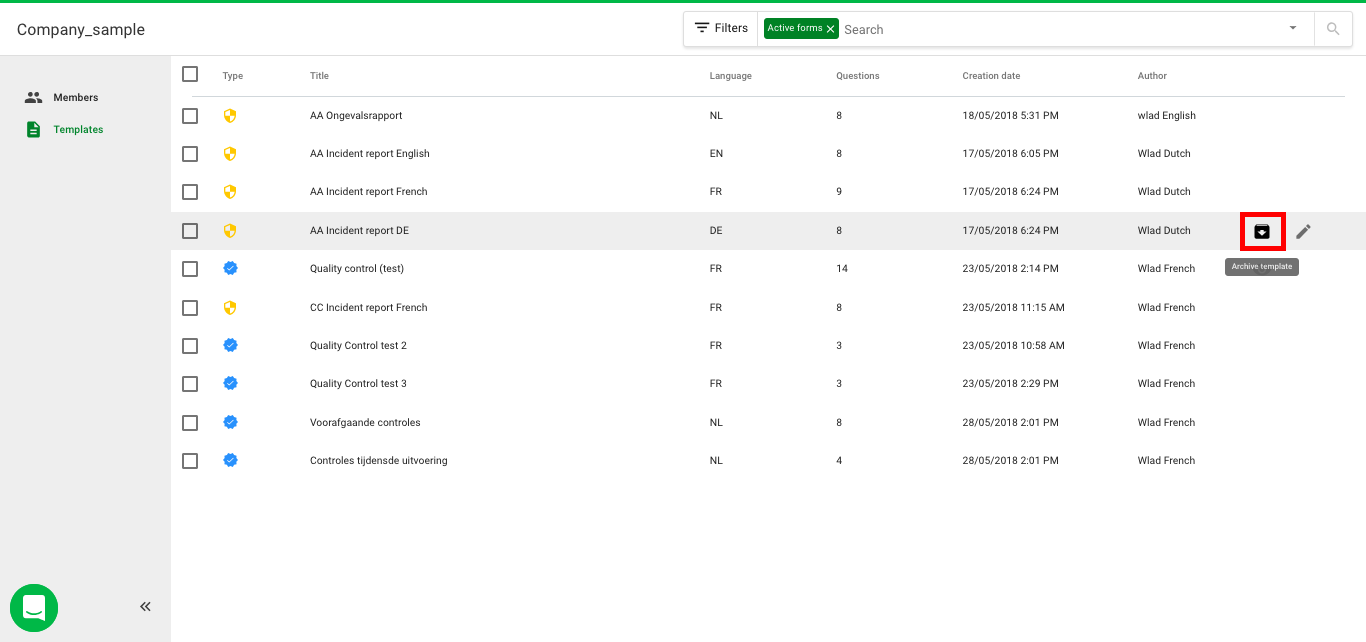The image size is (1366, 642).
Task: Collapse the sidebar with double chevron
Action: tap(145, 606)
